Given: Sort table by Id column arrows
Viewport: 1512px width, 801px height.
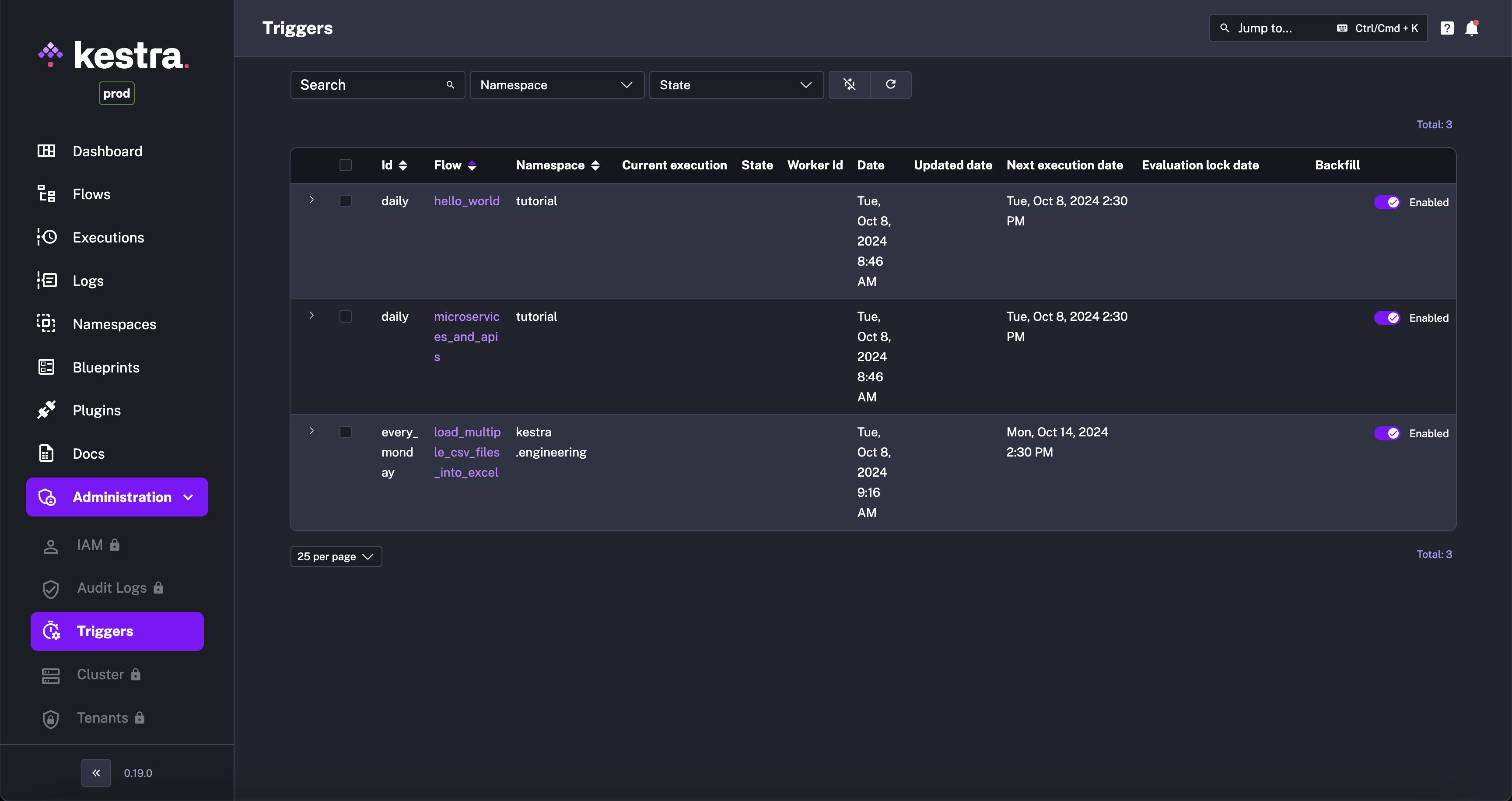Looking at the screenshot, I should point(402,165).
